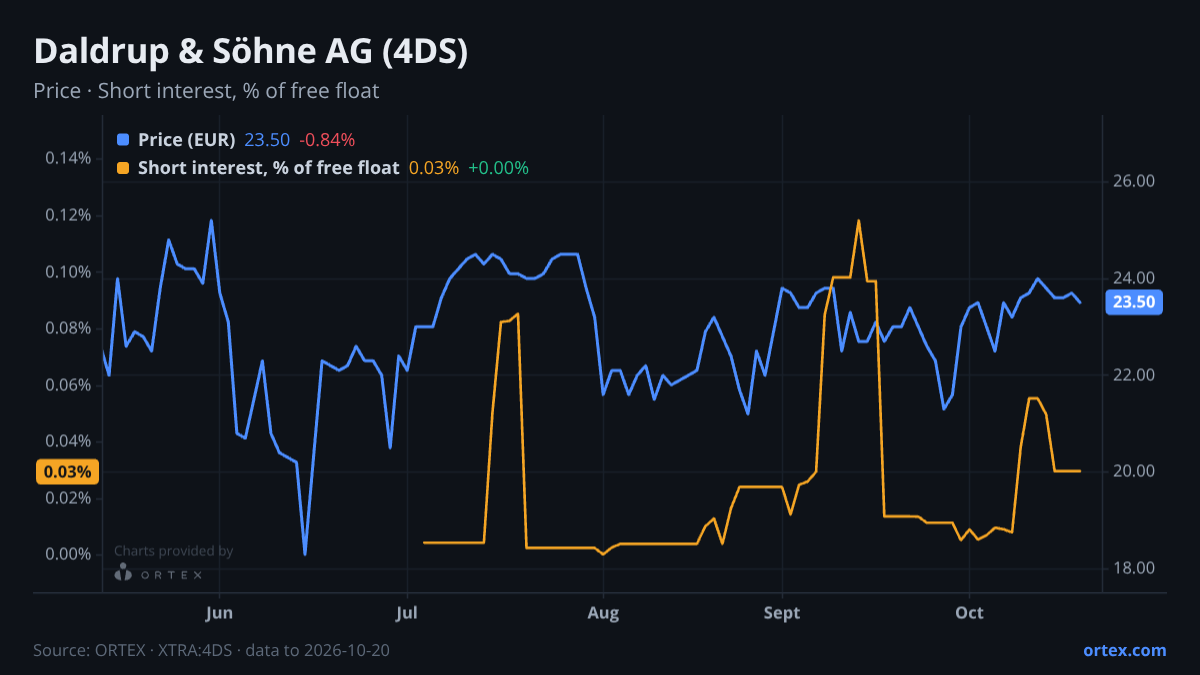This screenshot has width=1200, height=675.
Task: Click the orange 0.03% axis badge
Action: click(x=67, y=472)
